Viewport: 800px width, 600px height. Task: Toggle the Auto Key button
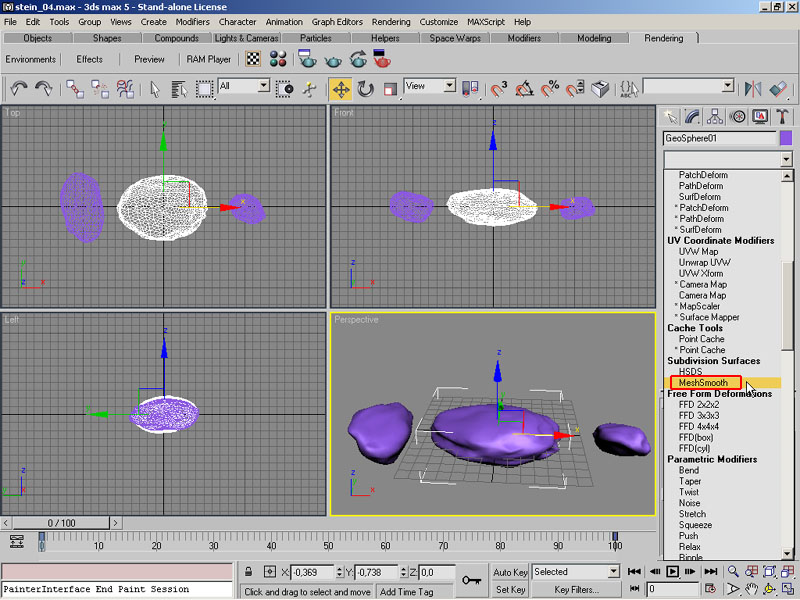(x=510, y=572)
